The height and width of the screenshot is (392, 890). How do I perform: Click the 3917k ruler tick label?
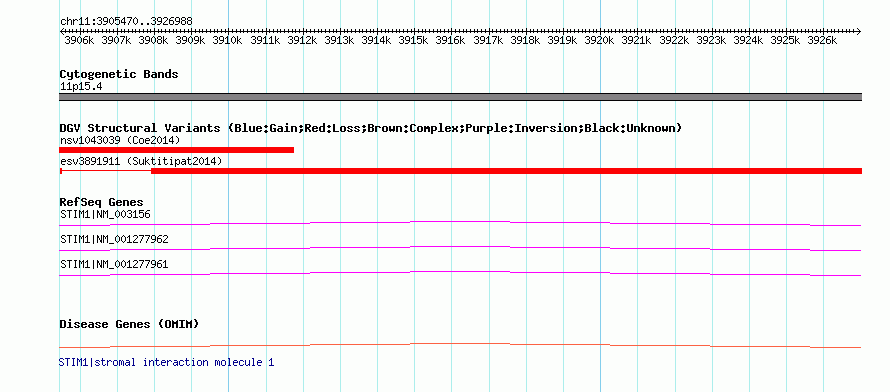[x=489, y=40]
